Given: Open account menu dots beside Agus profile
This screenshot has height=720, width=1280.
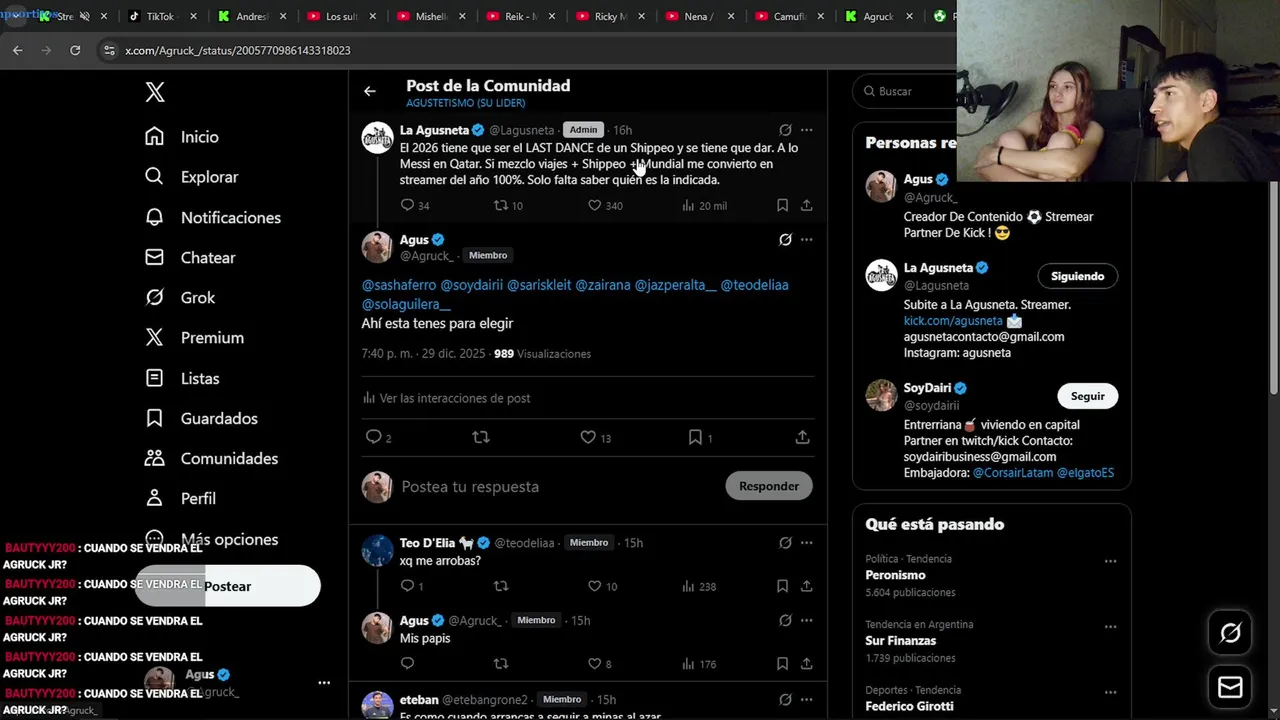Looking at the screenshot, I should (x=324, y=682).
